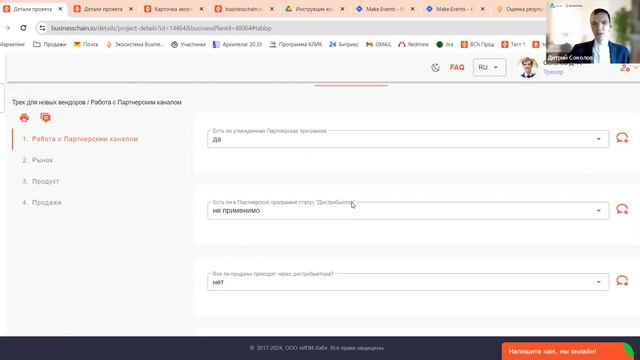The height and width of the screenshot is (360, 640).
Task: Open the Distributor status dropdown set to 'не применимо'
Action: coord(408,211)
